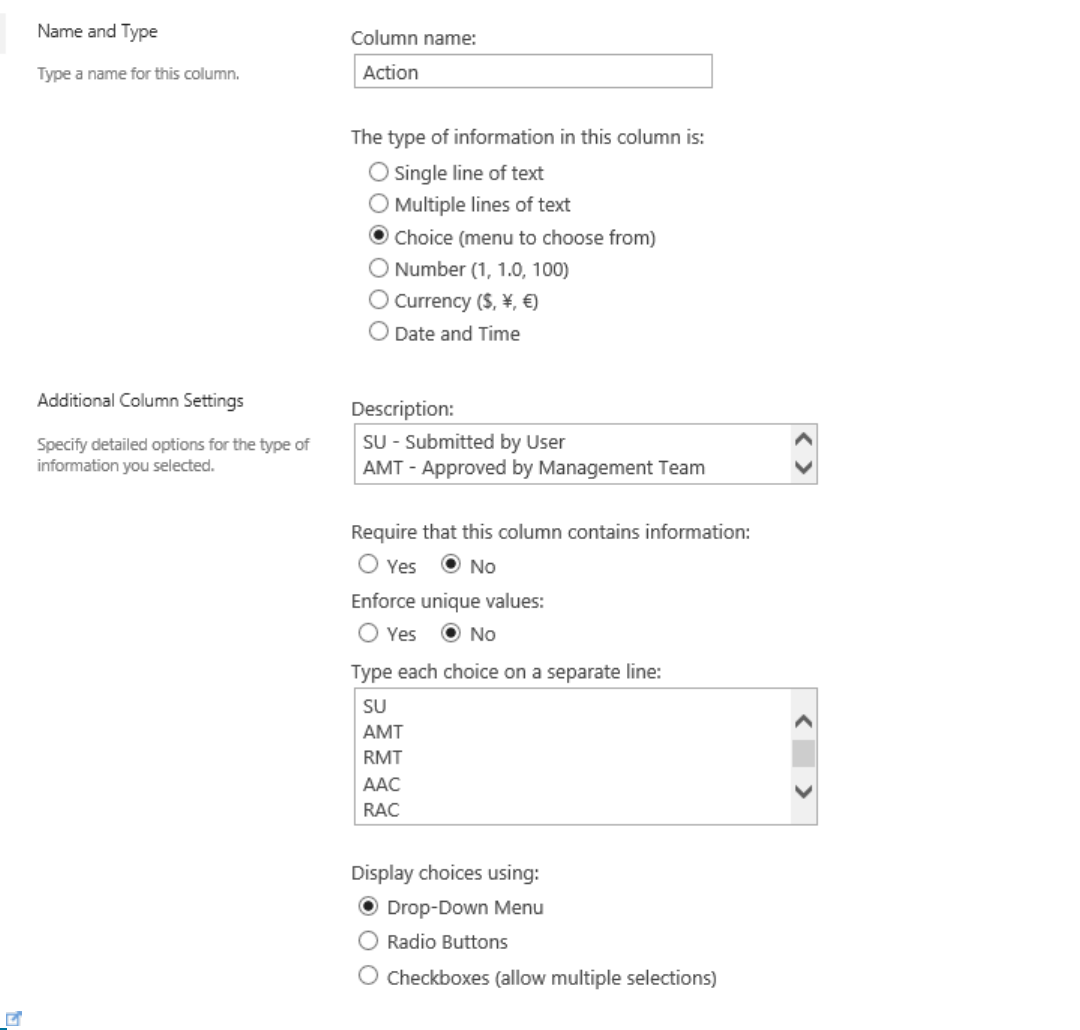Set require column information to Yes

click(x=366, y=567)
